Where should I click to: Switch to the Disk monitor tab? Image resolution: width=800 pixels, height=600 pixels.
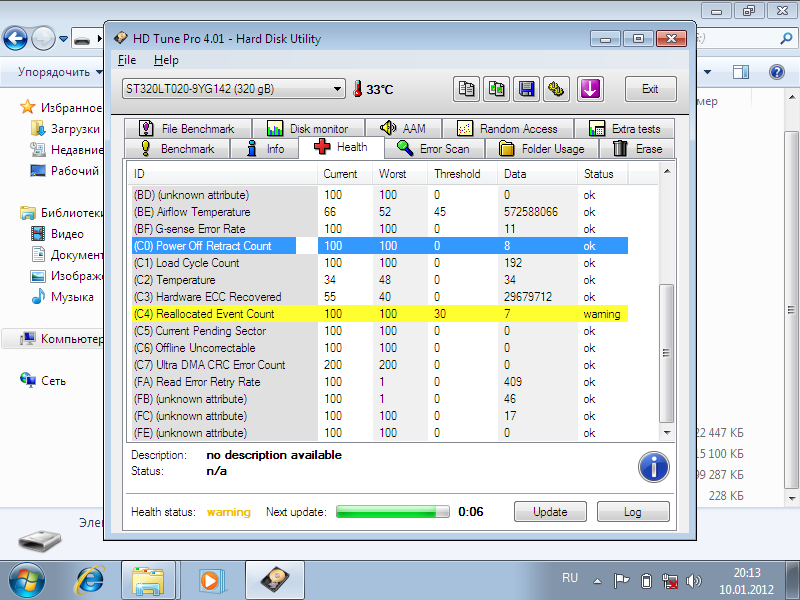[308, 129]
